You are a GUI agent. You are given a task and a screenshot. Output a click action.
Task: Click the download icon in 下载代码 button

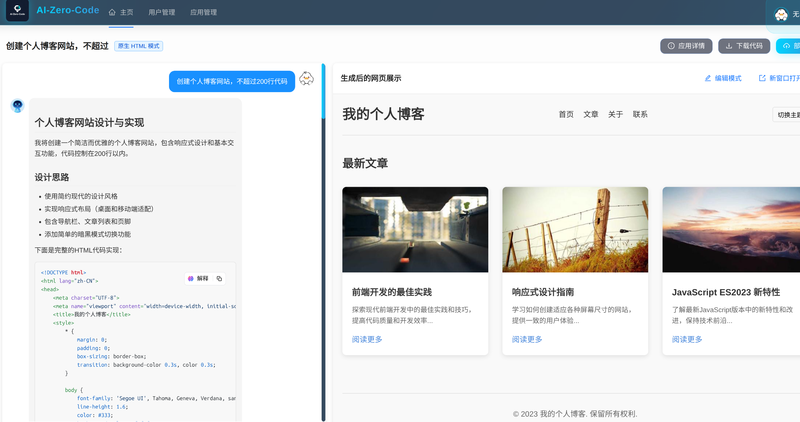(729, 46)
